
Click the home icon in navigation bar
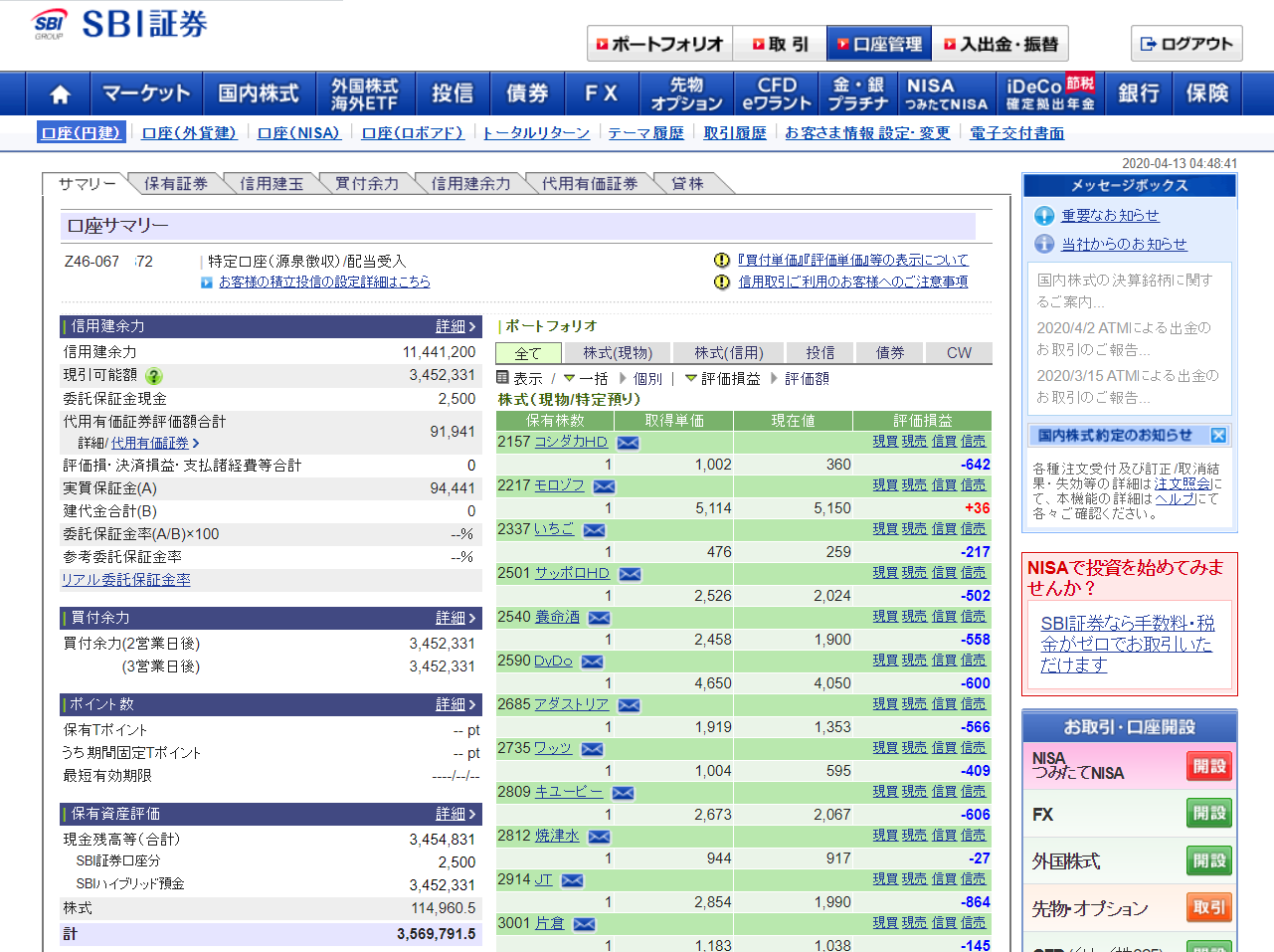[60, 95]
